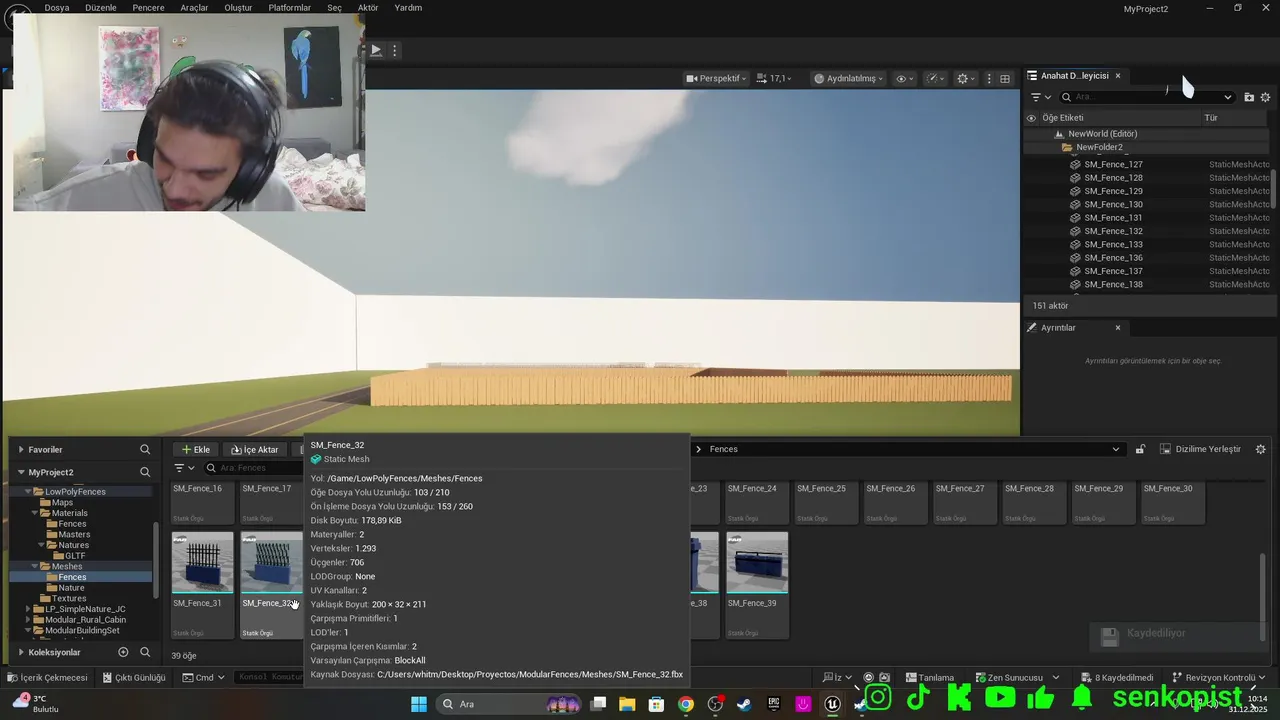Start play-in-editor with the play button

pos(376,50)
